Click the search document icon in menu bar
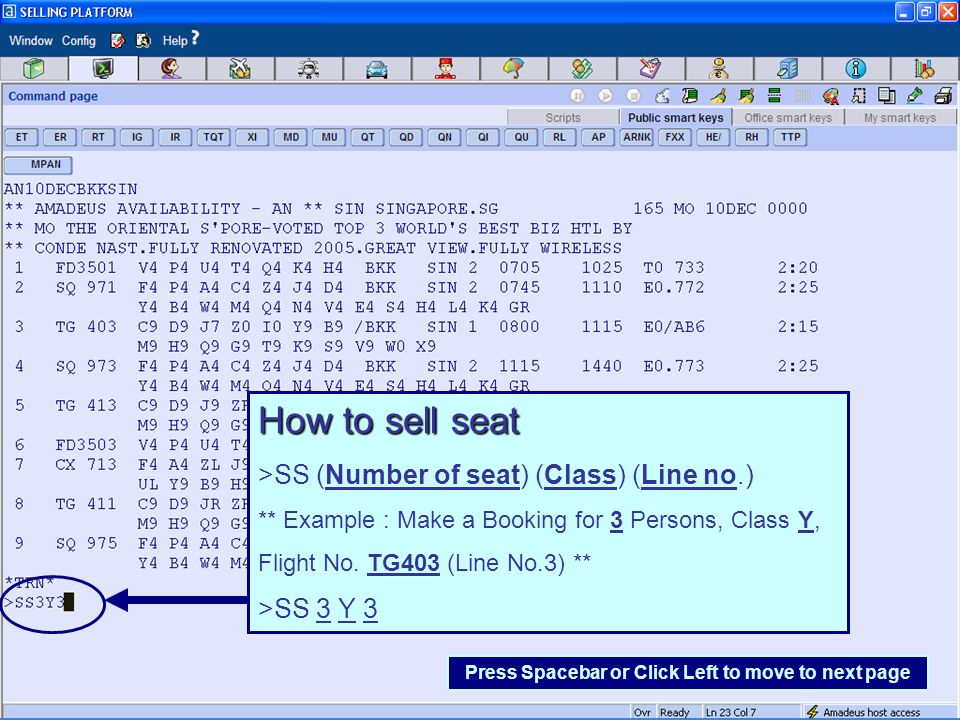The height and width of the screenshot is (720, 960). coord(143,40)
